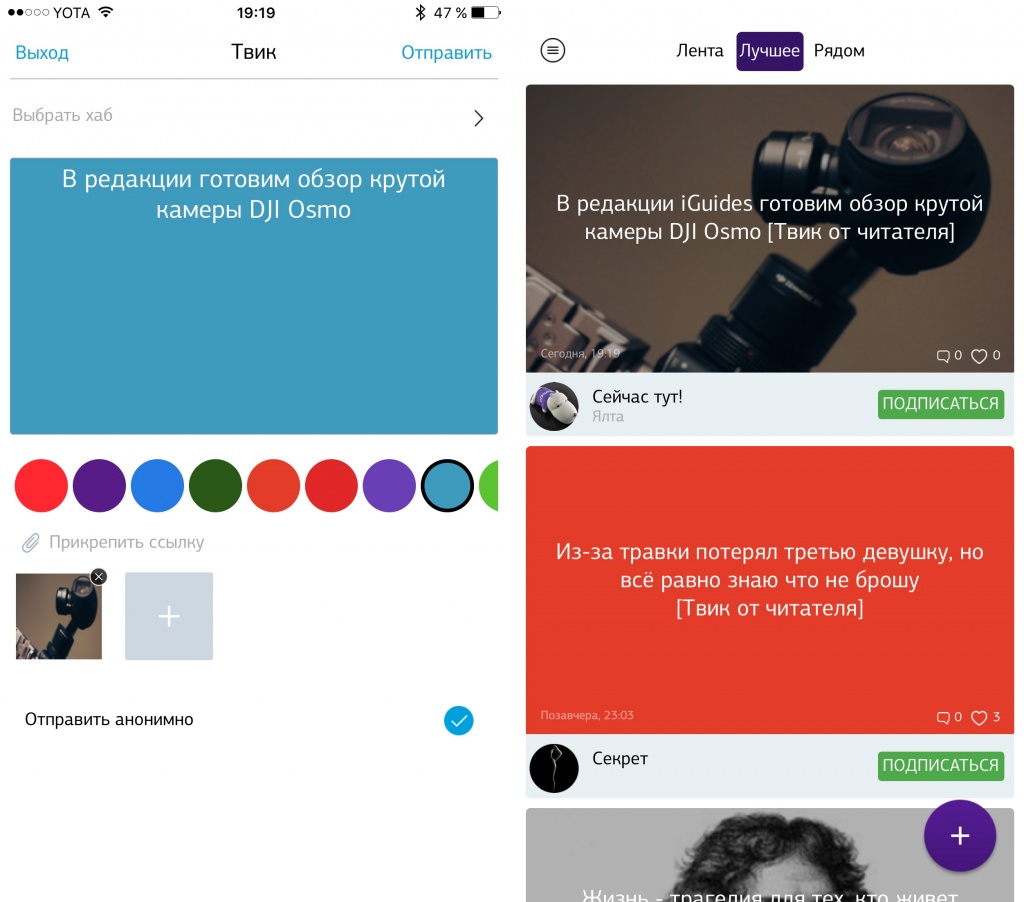Open the hamburger menu icon
Screen dimensions: 1024x902
(x=552, y=50)
